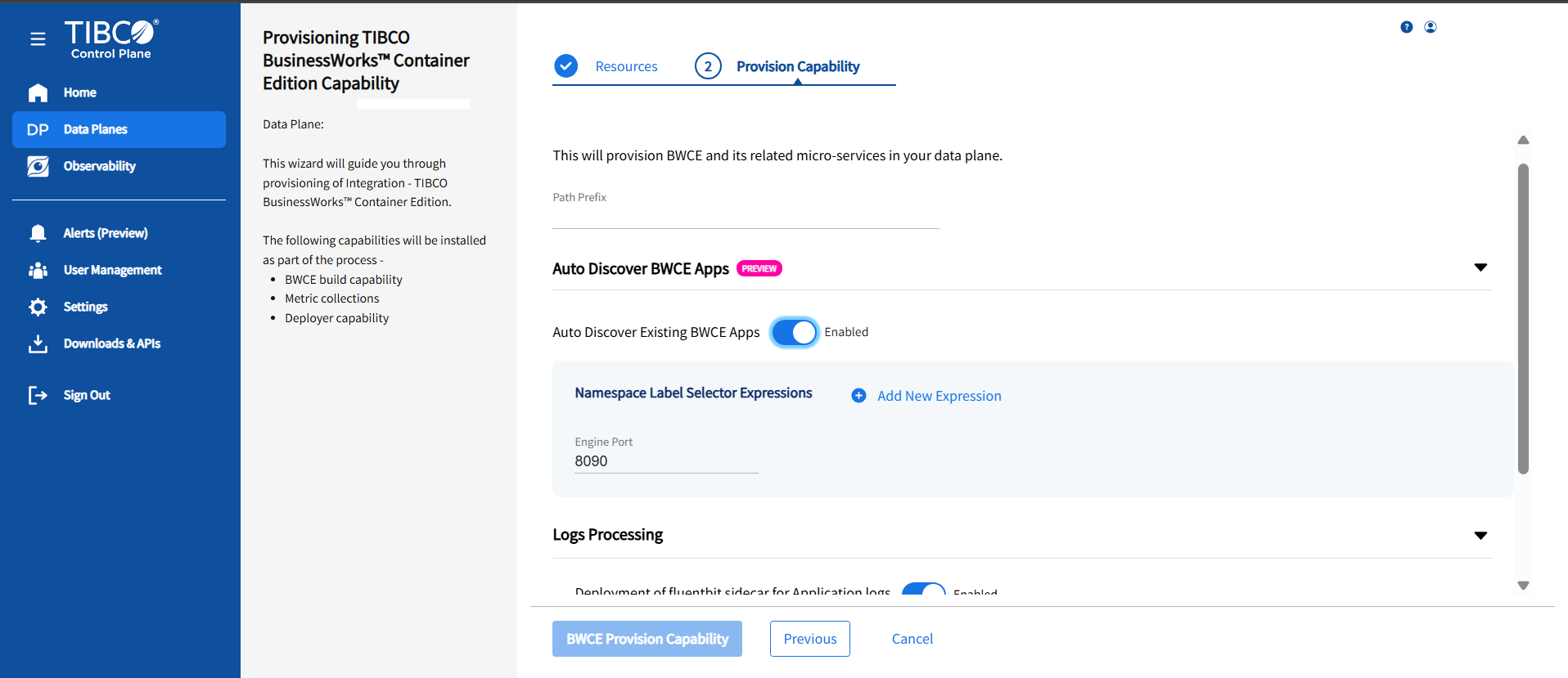Screen dimensions: 1568x678
Task: Click the Downloads & APIs icon
Action: (38, 344)
